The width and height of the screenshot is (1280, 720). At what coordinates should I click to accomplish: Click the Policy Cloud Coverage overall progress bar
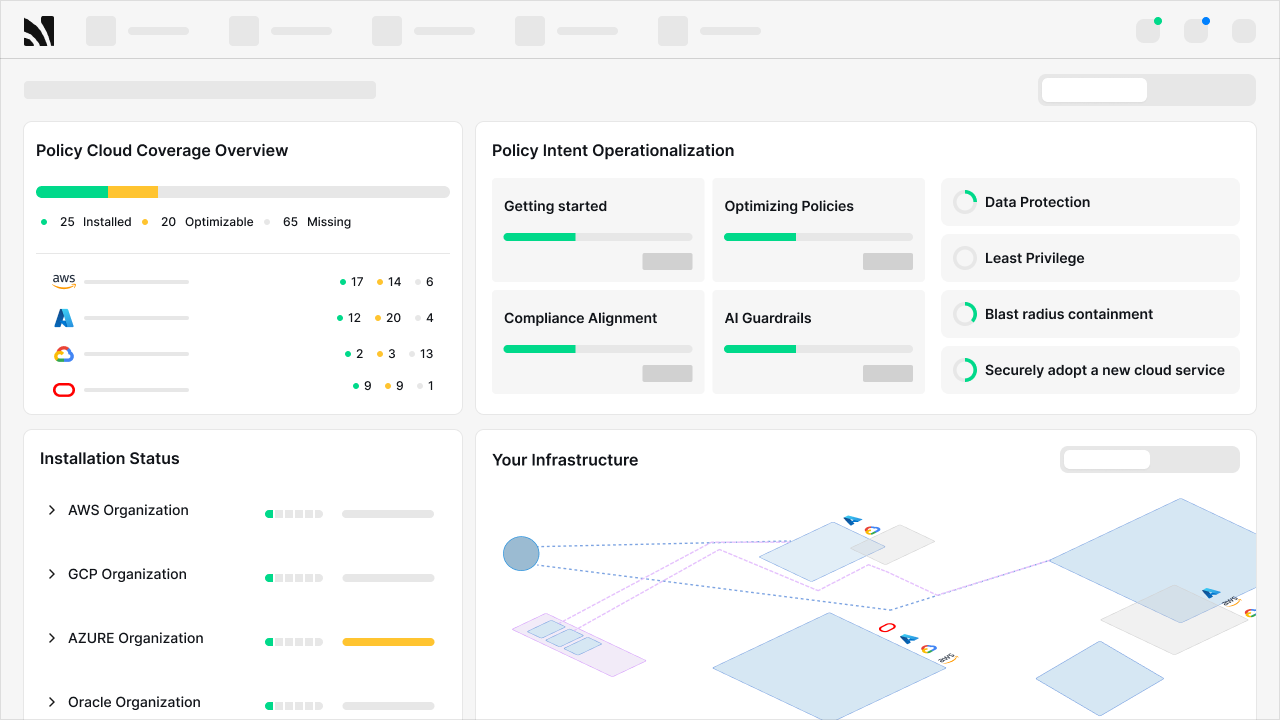point(243,192)
